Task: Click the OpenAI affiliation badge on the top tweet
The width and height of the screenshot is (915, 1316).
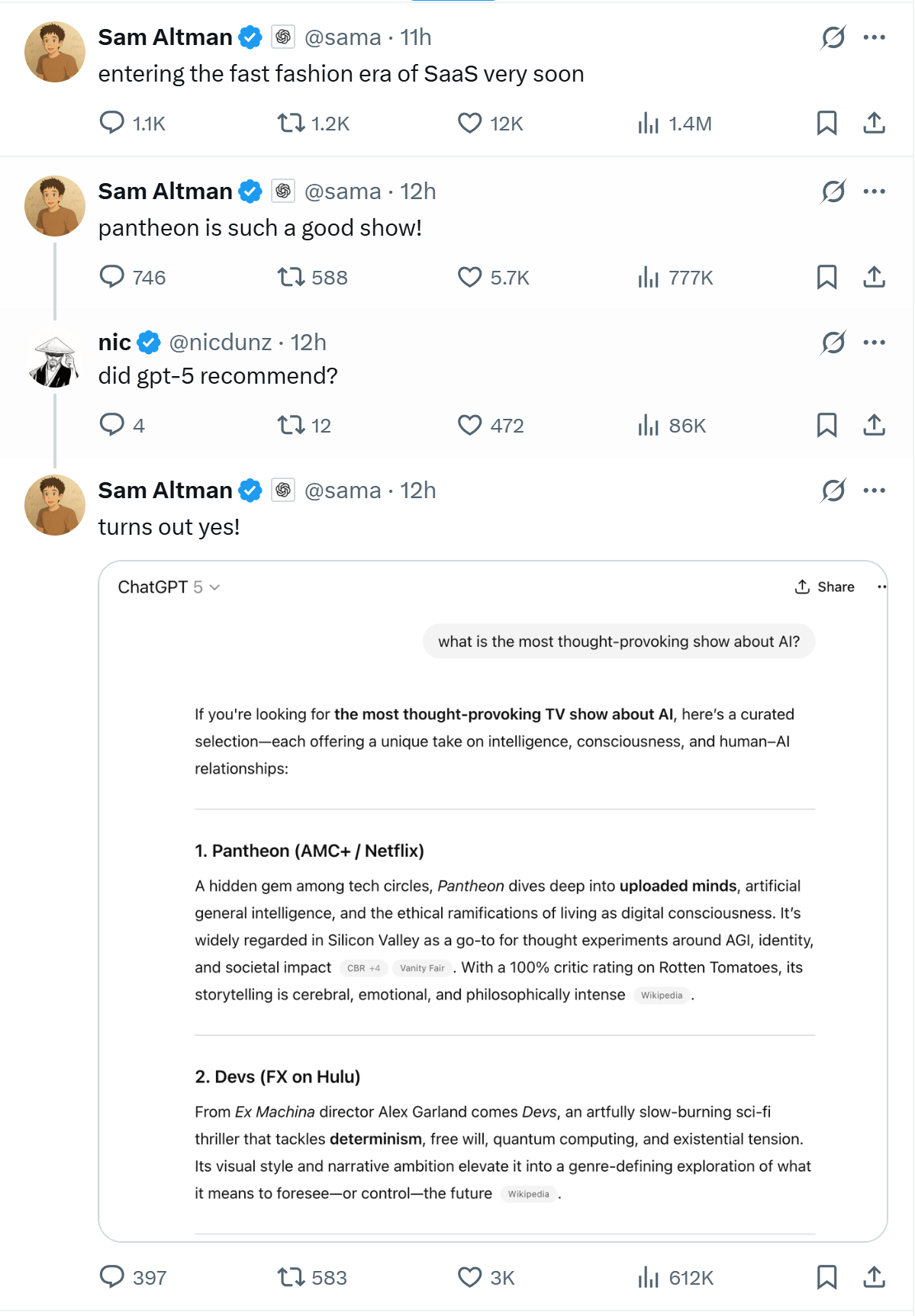Action: coord(283,37)
